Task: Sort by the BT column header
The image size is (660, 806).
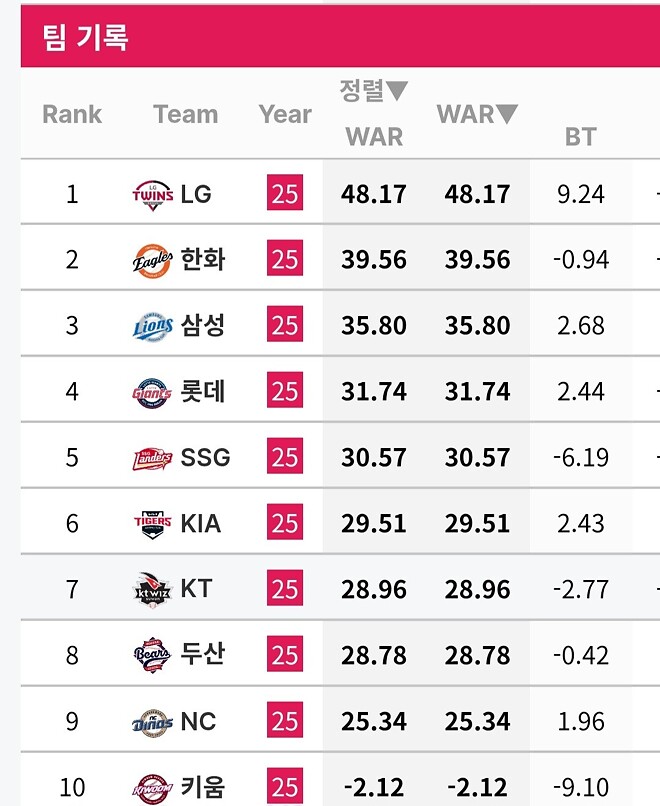Action: [x=581, y=137]
